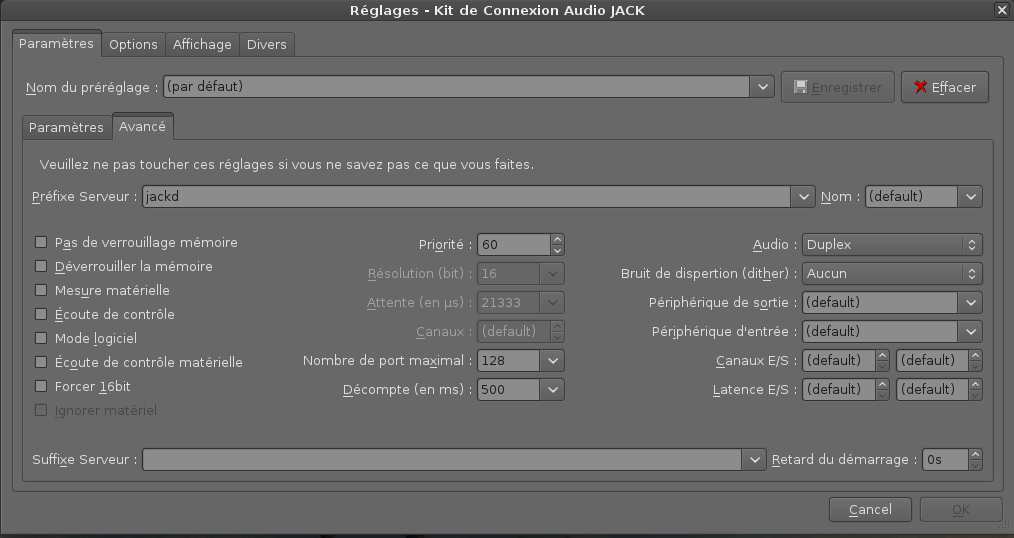Screen dimensions: 1014x538
Task: Decrease second Latence E/S value
Action: pyautogui.click(x=975, y=395)
